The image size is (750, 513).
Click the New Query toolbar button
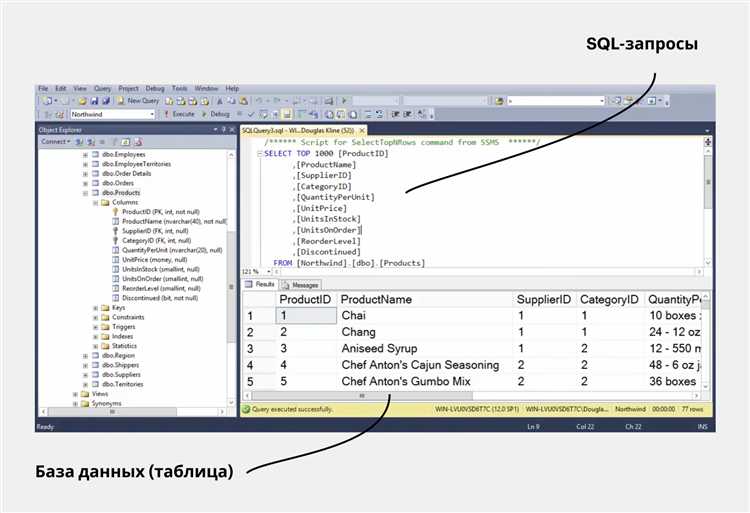[x=137, y=101]
